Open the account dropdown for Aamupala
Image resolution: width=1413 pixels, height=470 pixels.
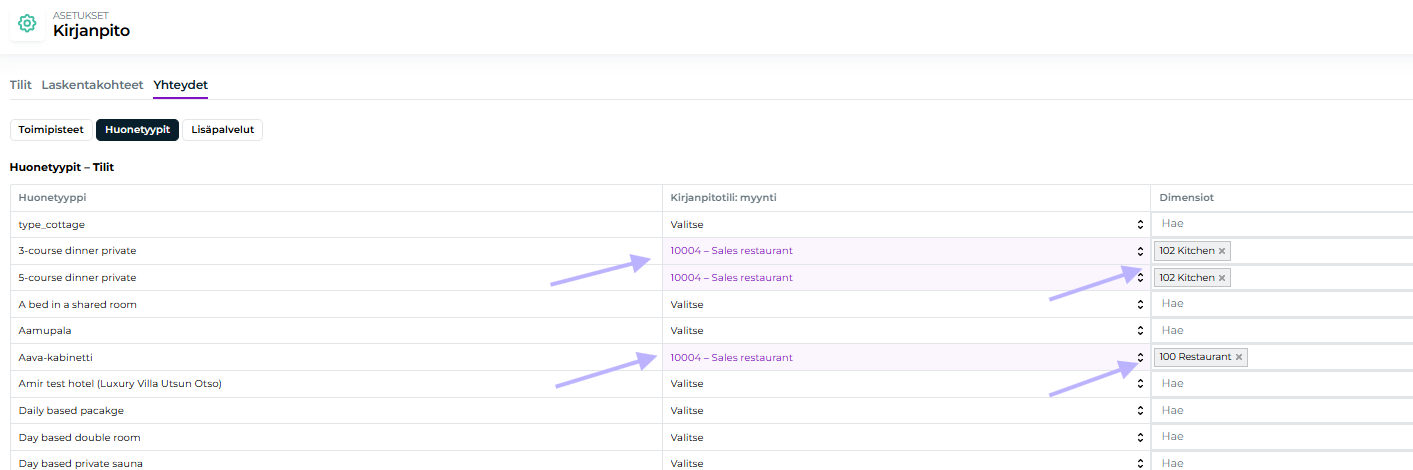906,331
